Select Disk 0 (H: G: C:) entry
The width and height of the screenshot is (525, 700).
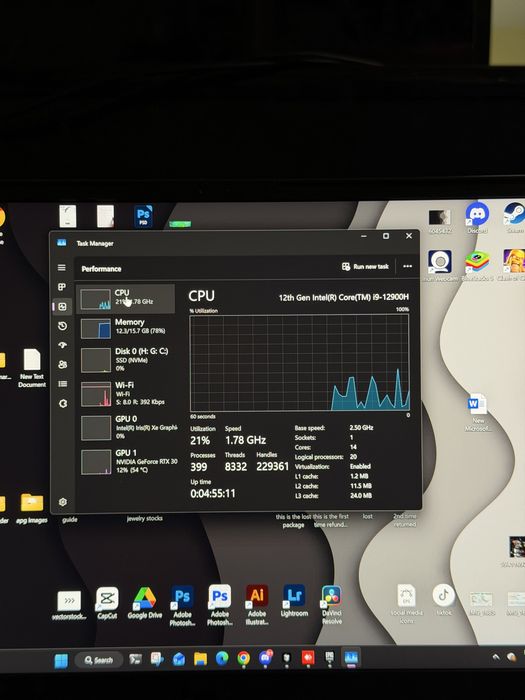click(125, 360)
